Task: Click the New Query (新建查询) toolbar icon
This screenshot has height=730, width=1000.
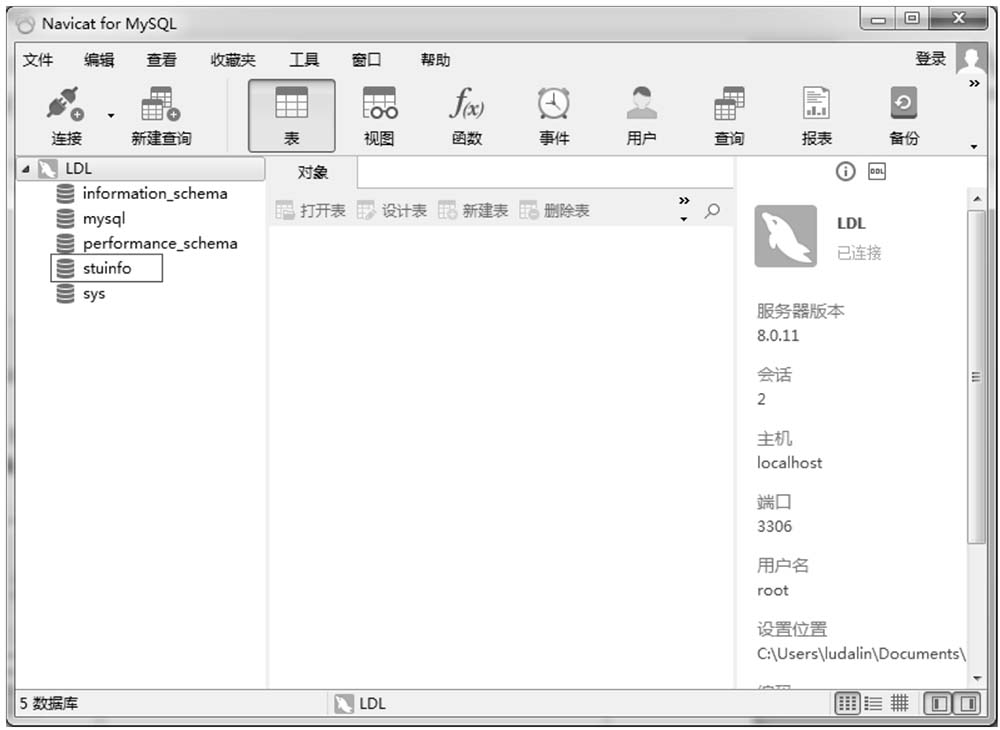Action: [x=161, y=104]
